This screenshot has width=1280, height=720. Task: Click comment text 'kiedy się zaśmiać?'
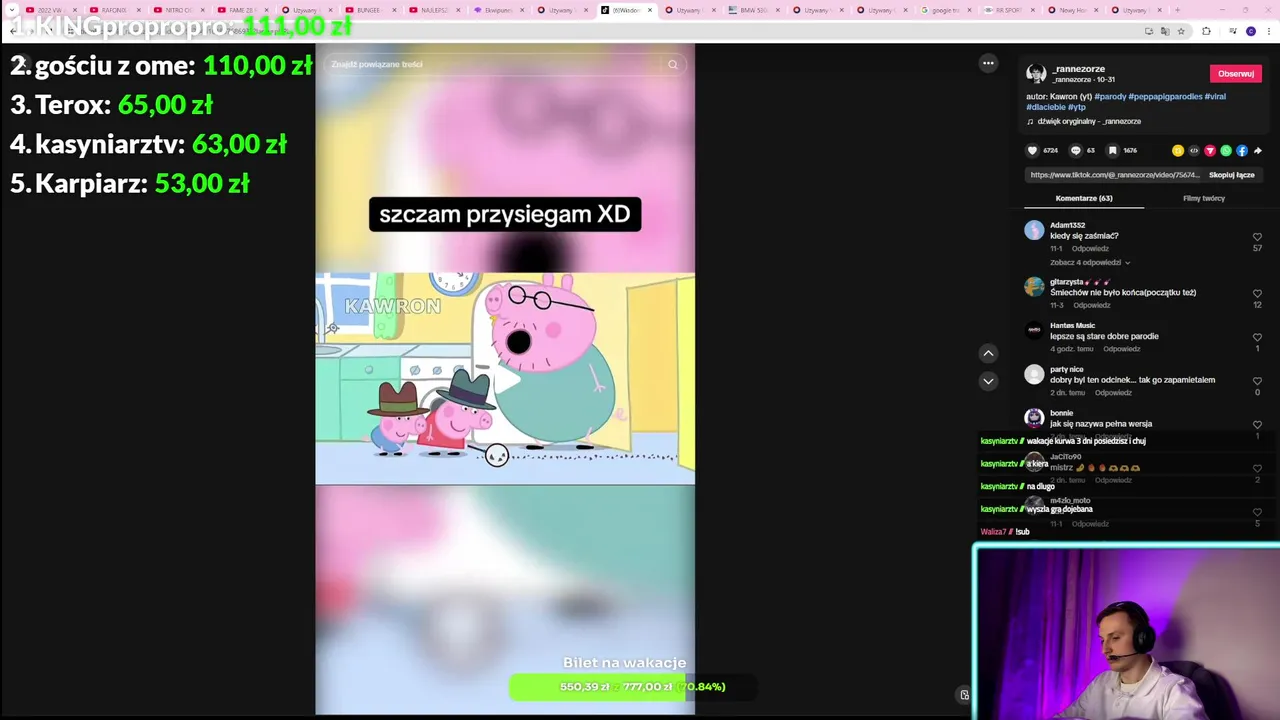[1084, 236]
